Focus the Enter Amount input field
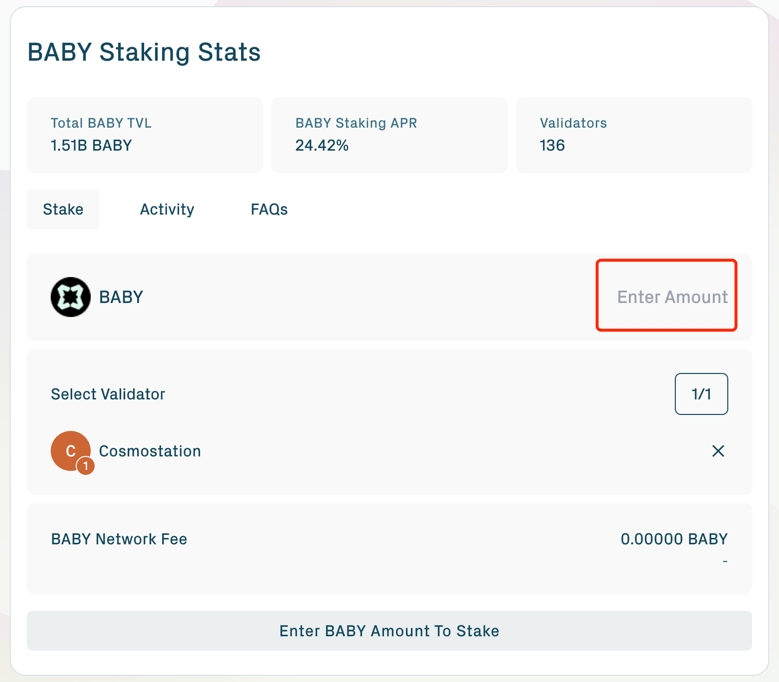The height and width of the screenshot is (682, 779). click(x=667, y=297)
